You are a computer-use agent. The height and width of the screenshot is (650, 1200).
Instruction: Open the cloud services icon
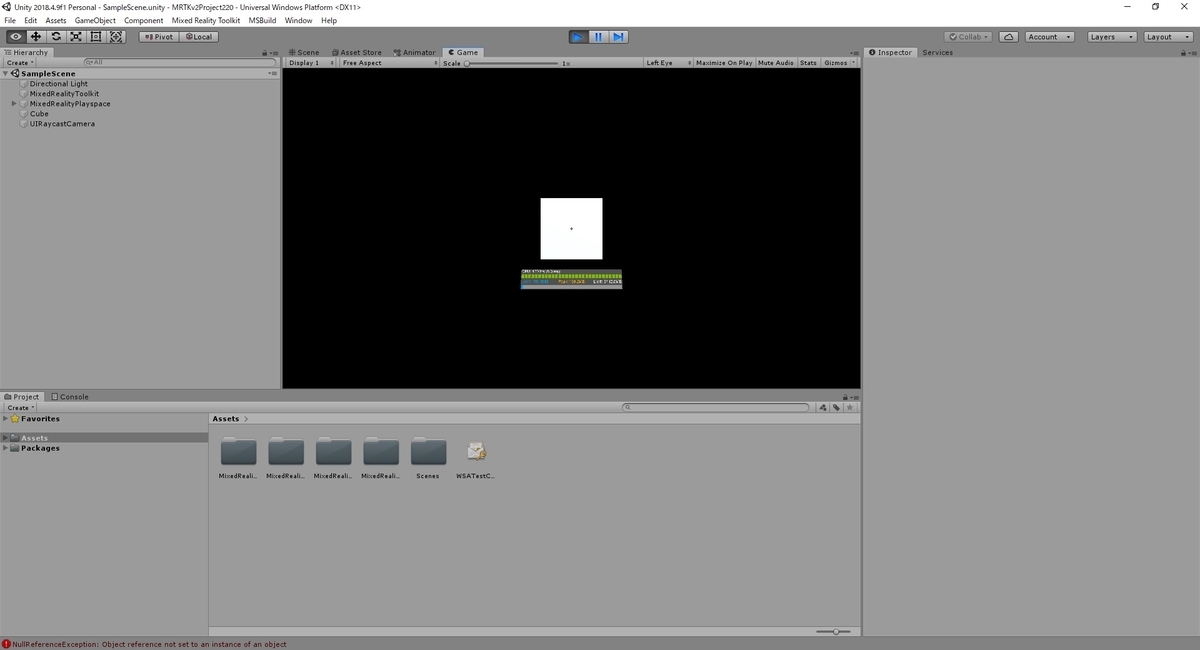click(x=1009, y=37)
